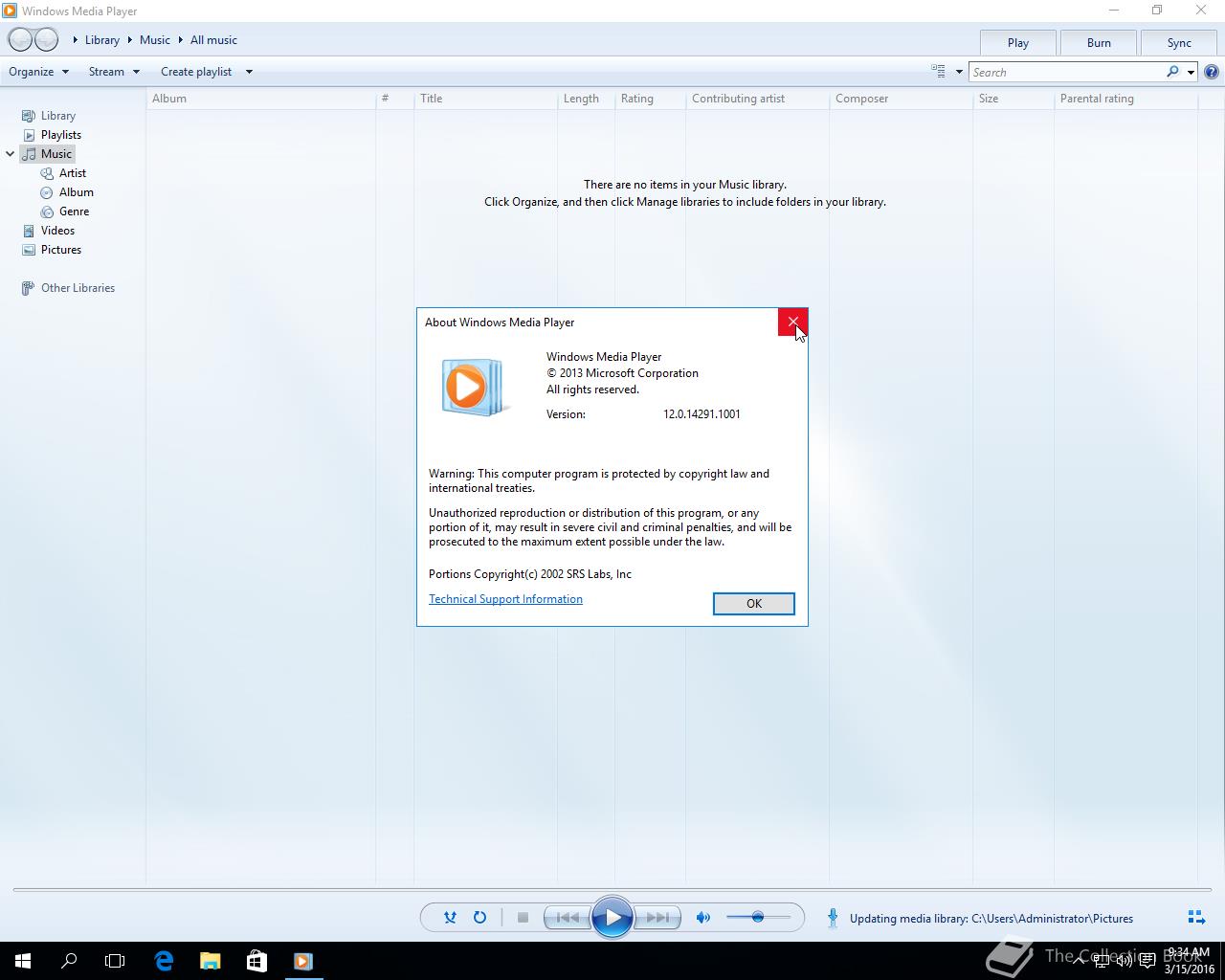
Task: Click the Next track button
Action: pyautogui.click(x=657, y=918)
